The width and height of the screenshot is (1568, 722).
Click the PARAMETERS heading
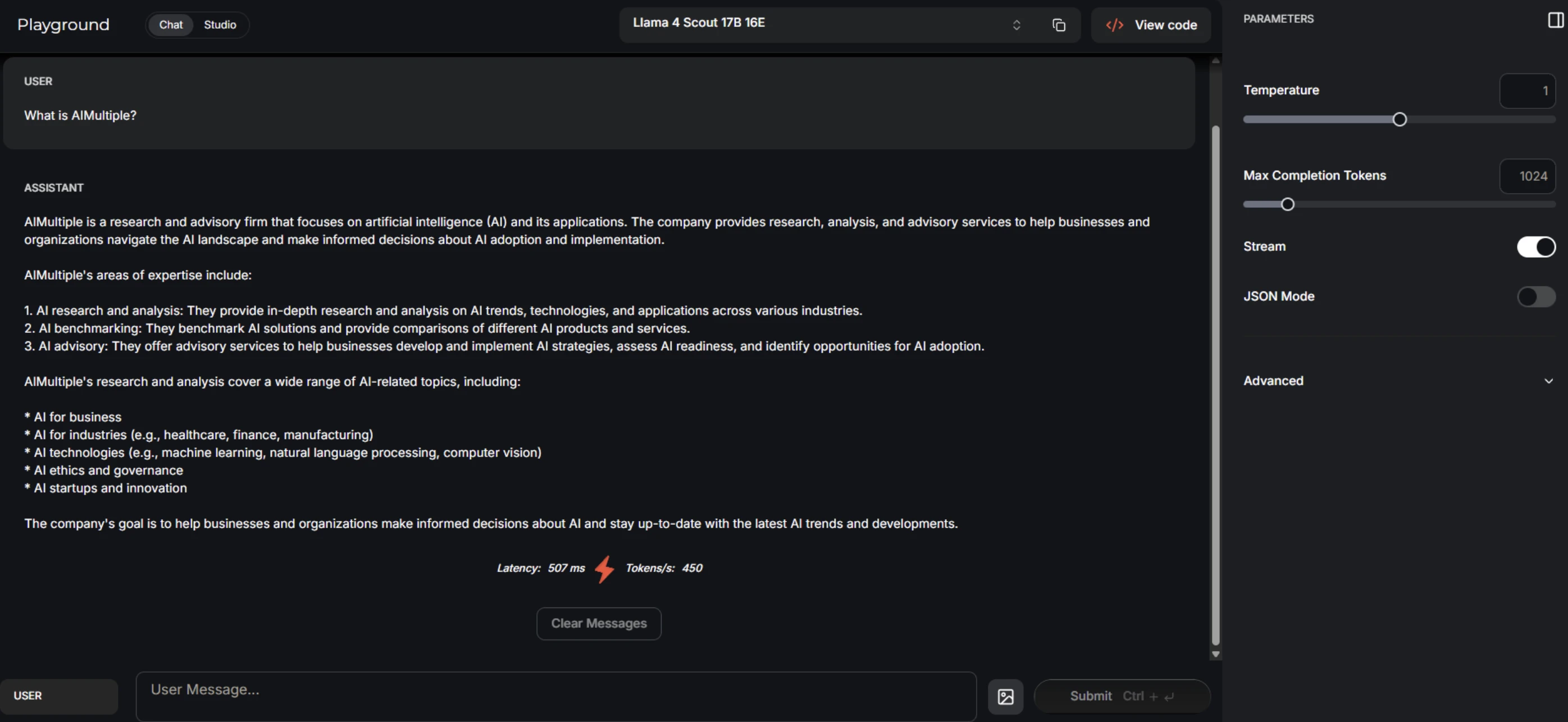click(1278, 20)
